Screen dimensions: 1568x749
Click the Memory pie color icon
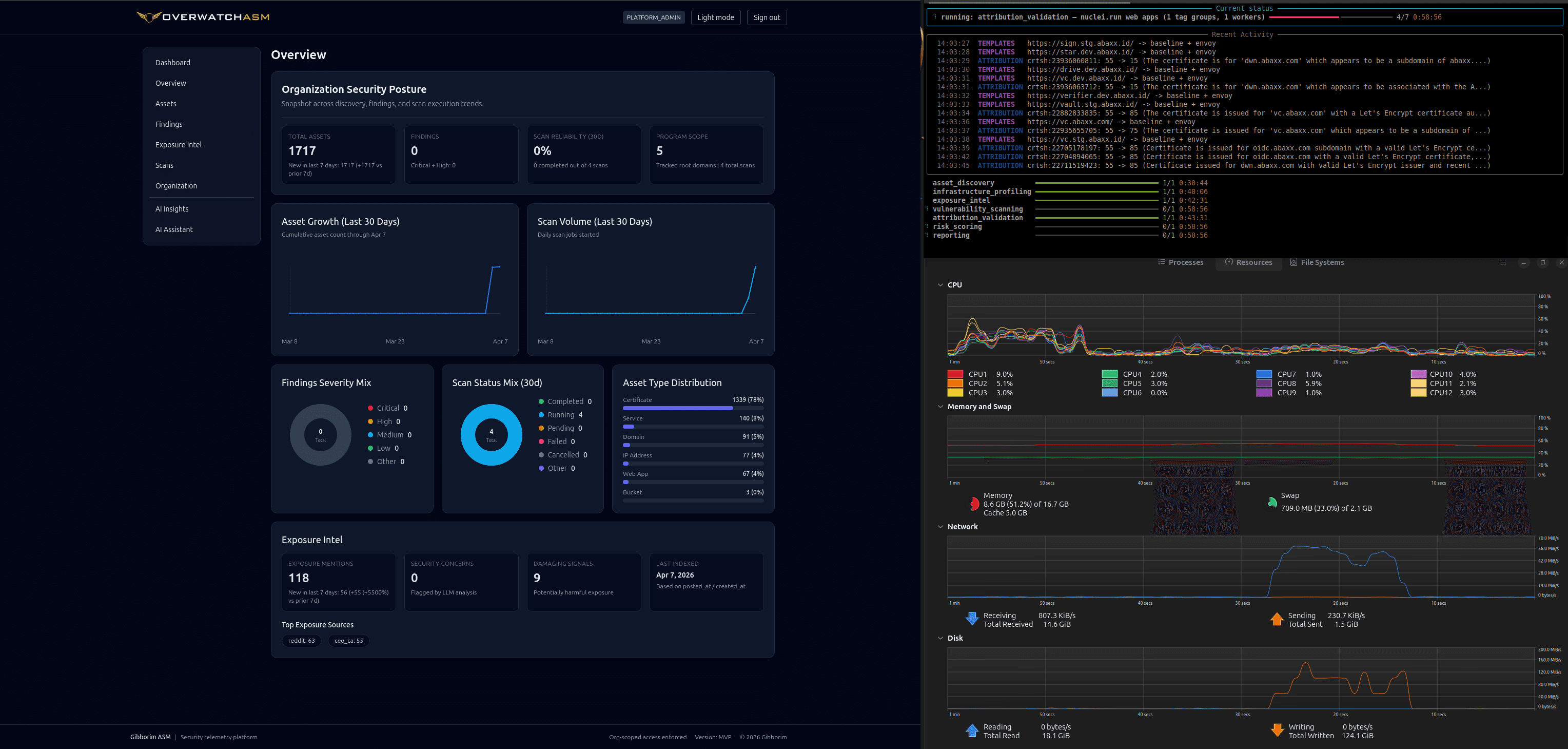pyautogui.click(x=974, y=504)
